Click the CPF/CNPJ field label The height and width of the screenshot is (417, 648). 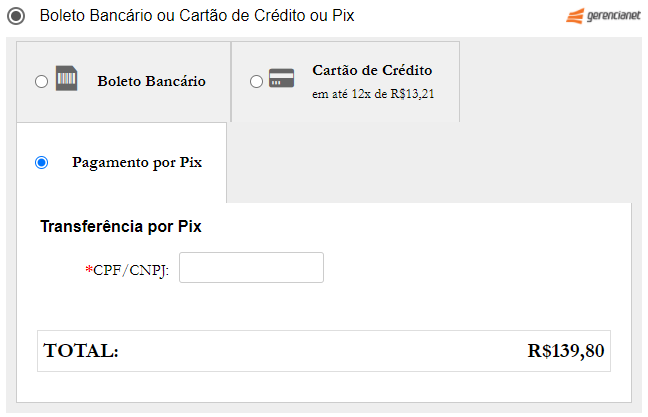[131, 270]
